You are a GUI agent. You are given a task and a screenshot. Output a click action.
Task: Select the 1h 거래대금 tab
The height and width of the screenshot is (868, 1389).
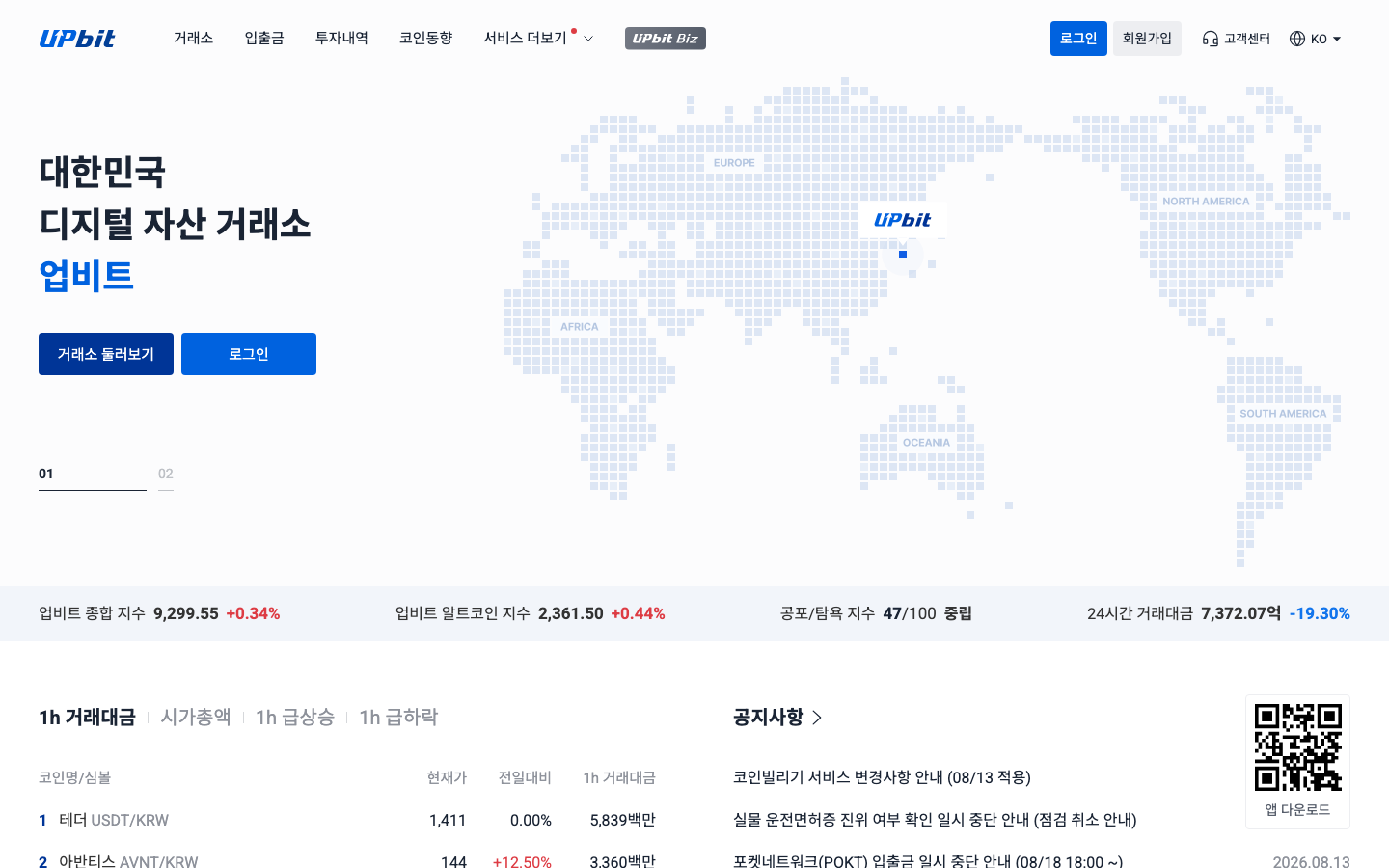pos(87,718)
